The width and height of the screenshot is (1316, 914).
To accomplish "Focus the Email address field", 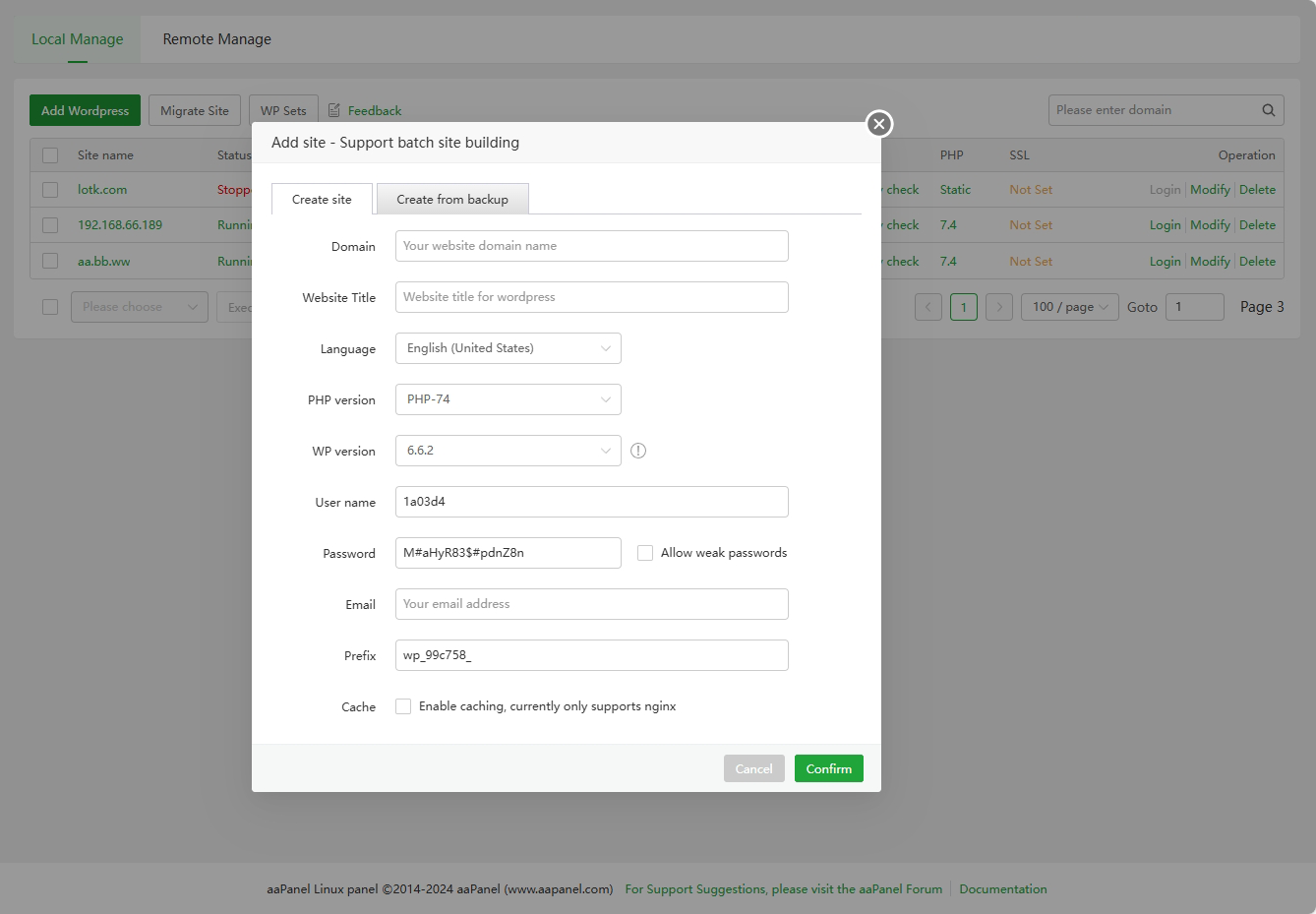I will click(591, 604).
